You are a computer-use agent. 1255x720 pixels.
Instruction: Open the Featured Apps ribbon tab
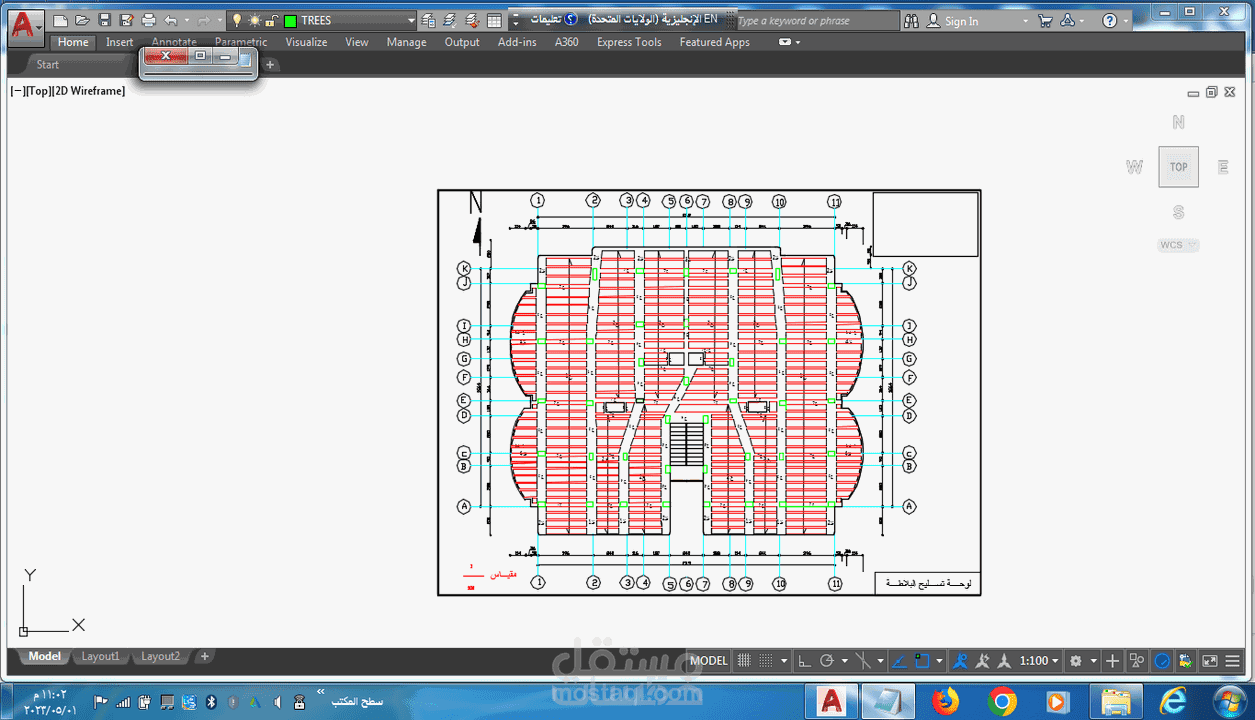point(714,42)
